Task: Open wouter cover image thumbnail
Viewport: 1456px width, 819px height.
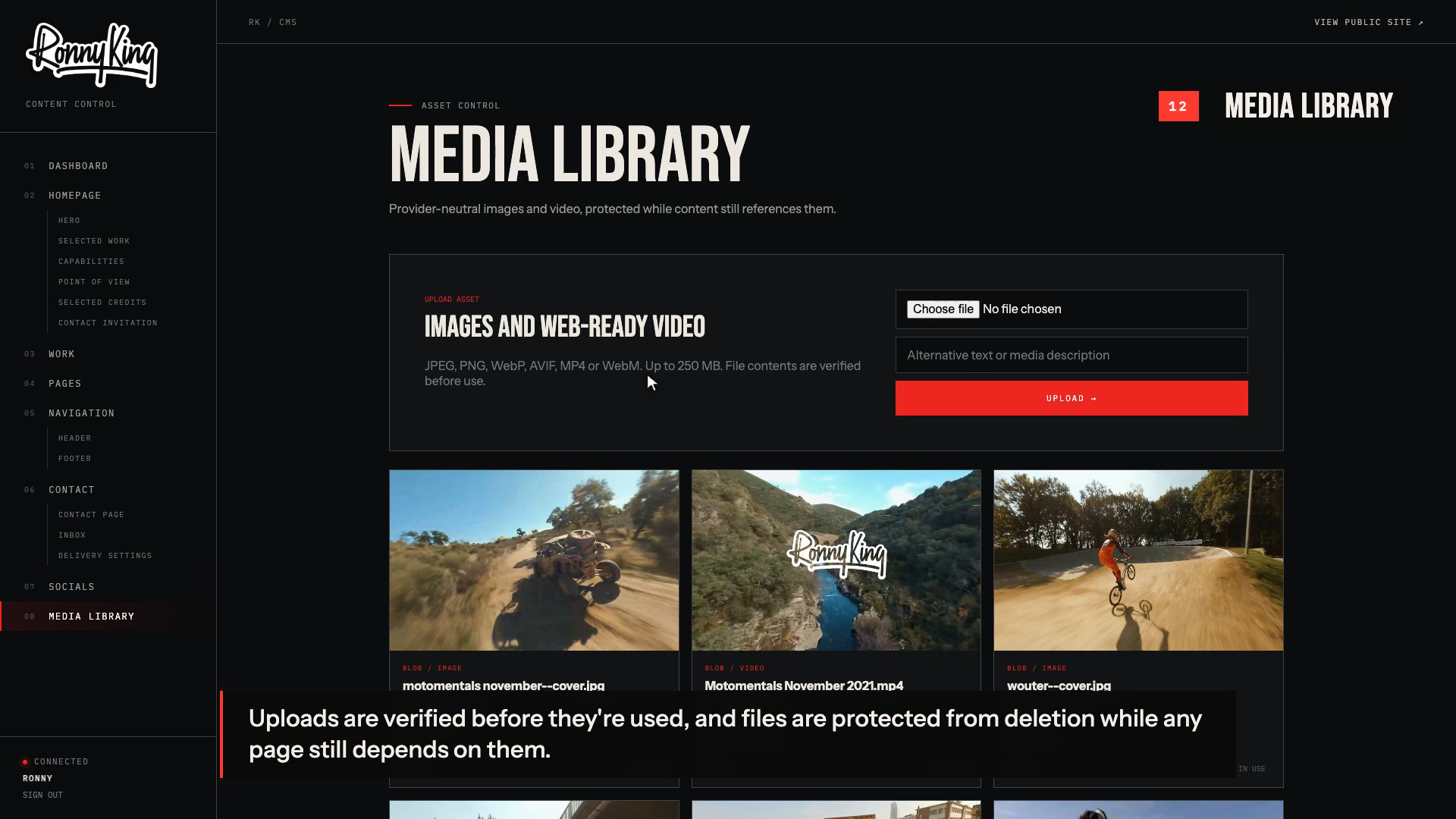Action: pyautogui.click(x=1138, y=560)
